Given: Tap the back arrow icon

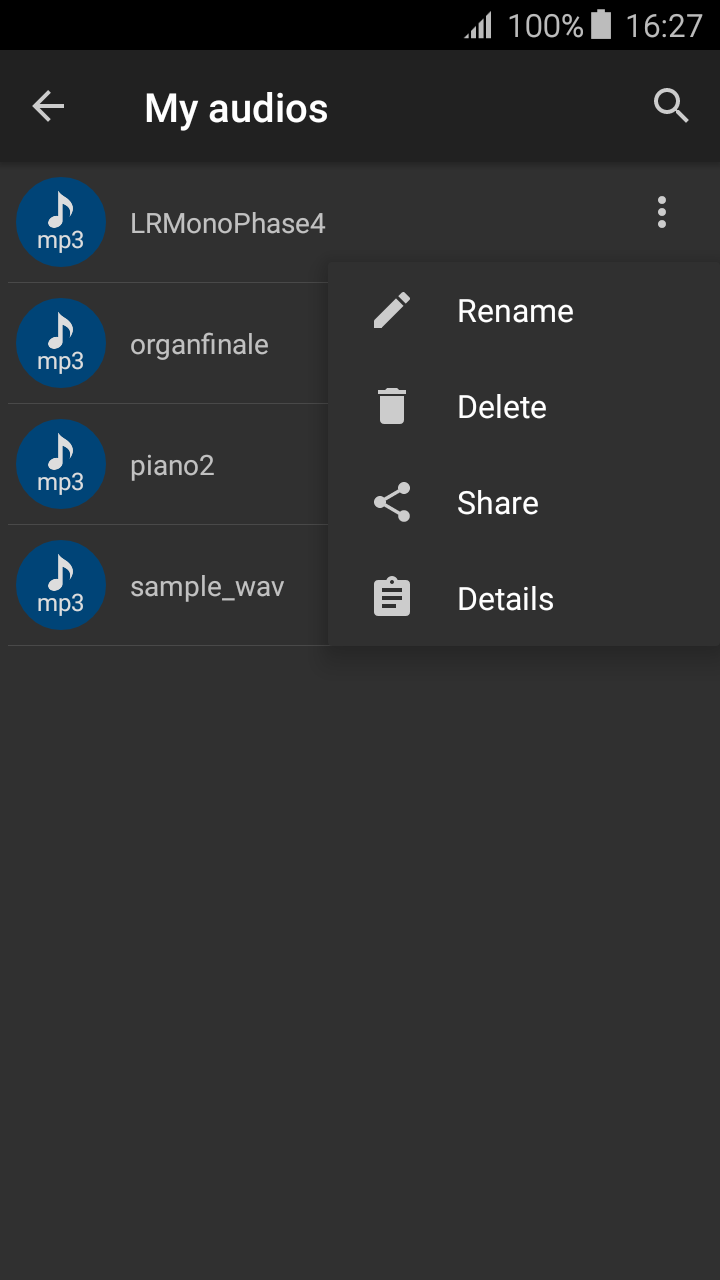Looking at the screenshot, I should (48, 106).
